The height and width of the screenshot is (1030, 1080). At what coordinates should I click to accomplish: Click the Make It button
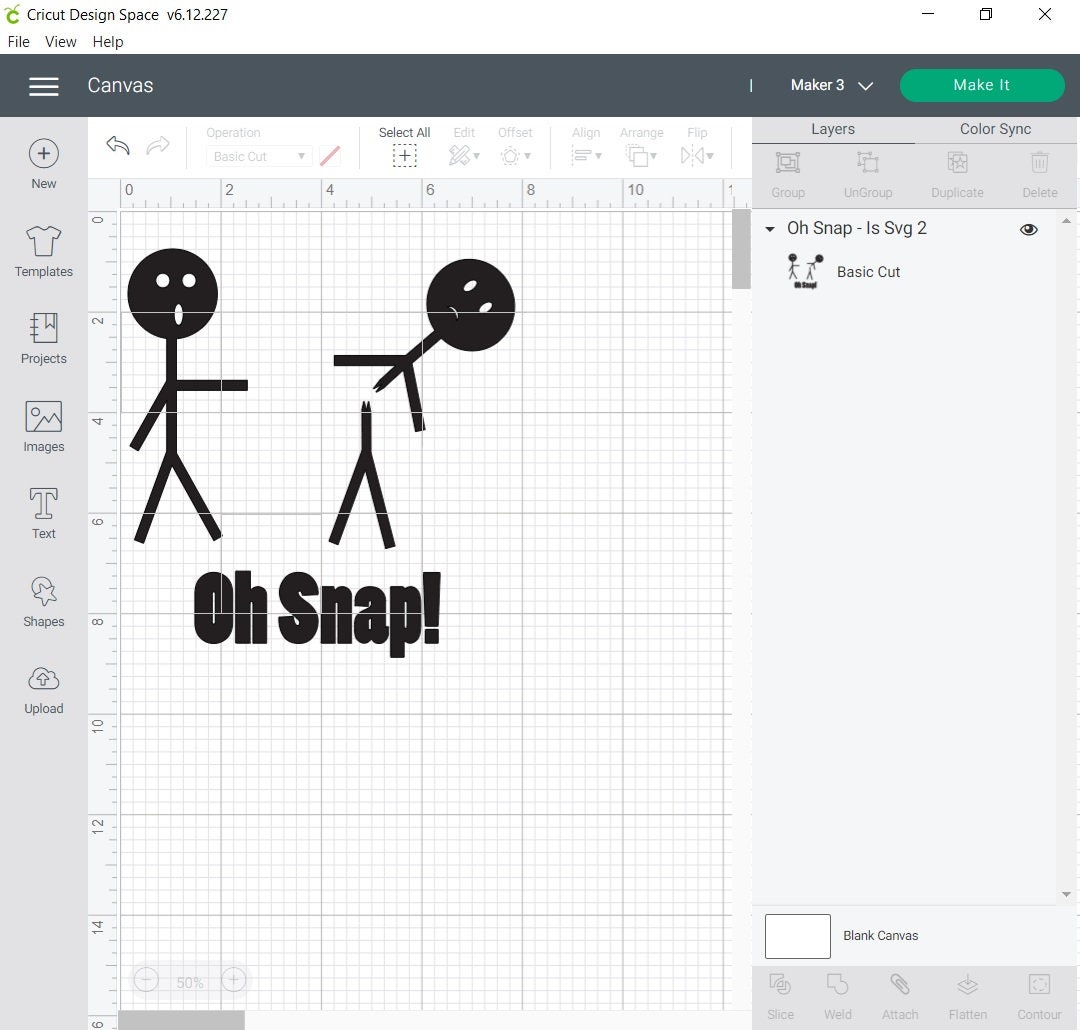[981, 85]
